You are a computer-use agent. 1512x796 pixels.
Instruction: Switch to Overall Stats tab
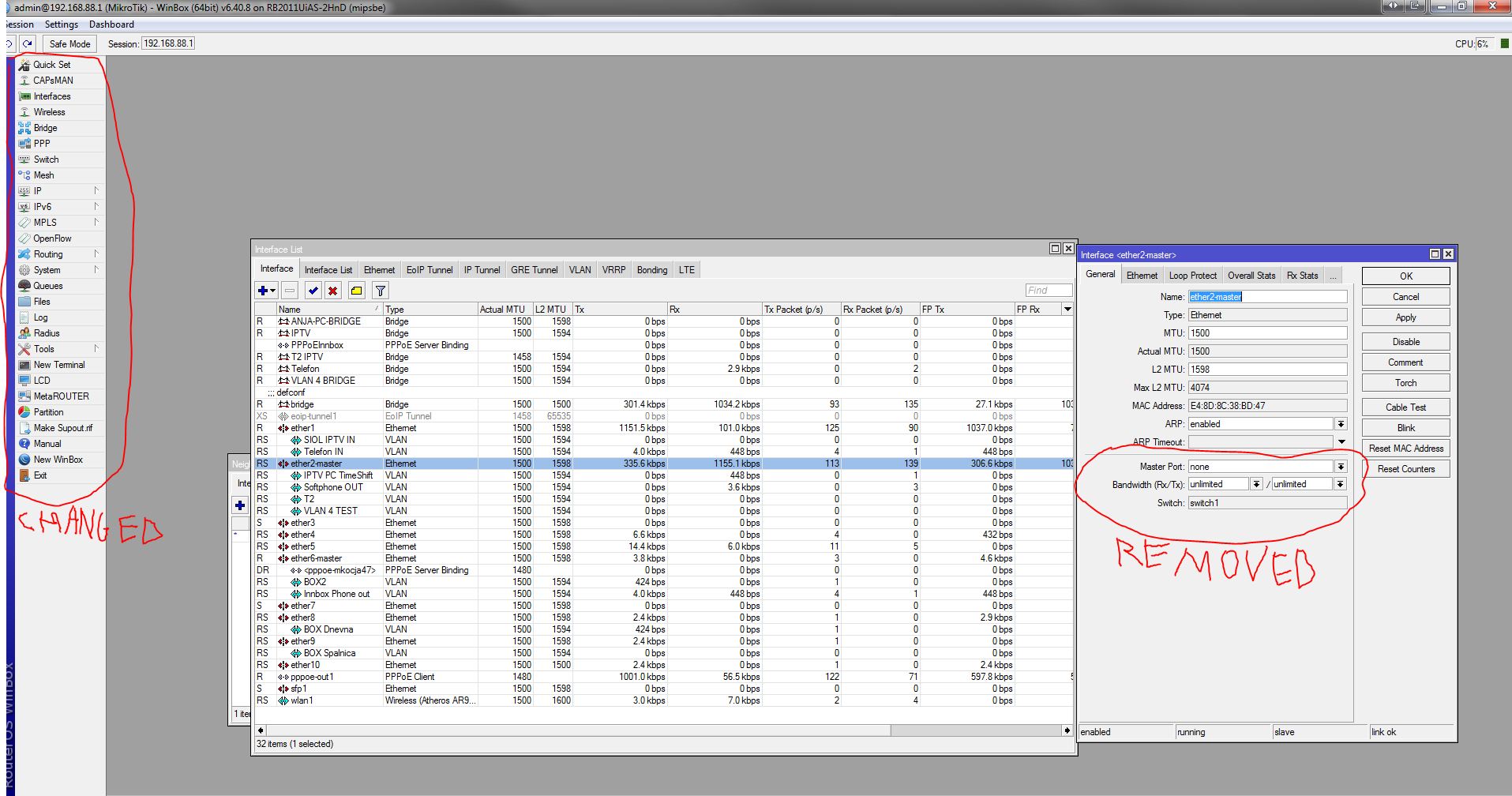(1251, 276)
